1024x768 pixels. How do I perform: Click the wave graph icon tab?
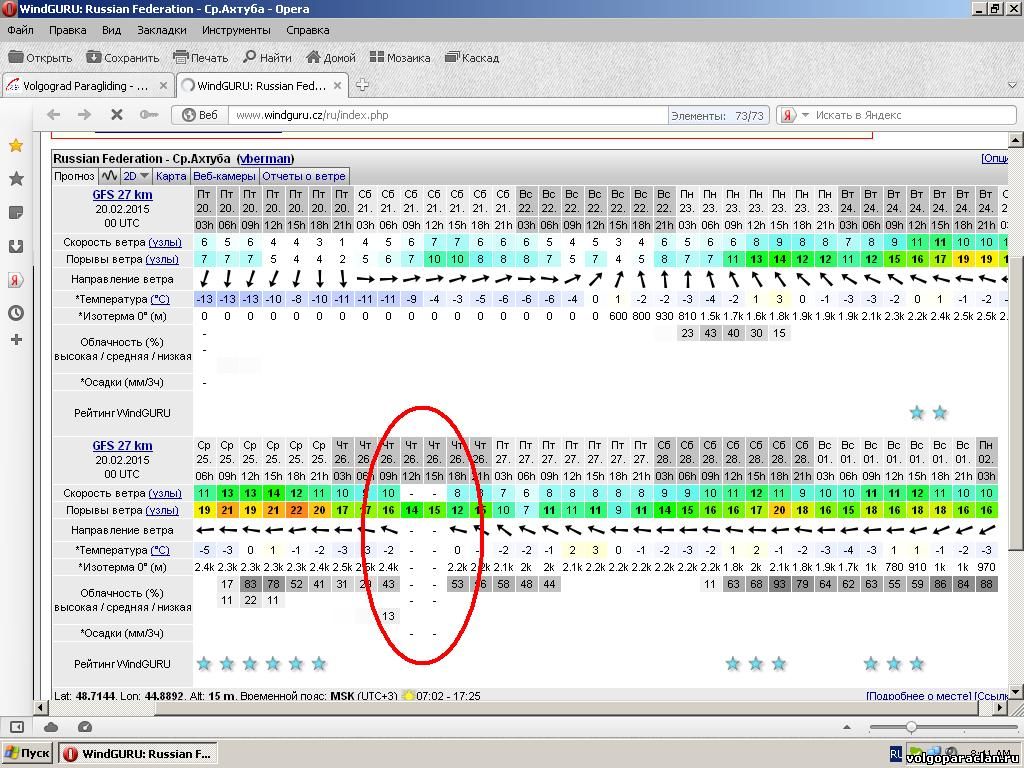pyautogui.click(x=109, y=176)
